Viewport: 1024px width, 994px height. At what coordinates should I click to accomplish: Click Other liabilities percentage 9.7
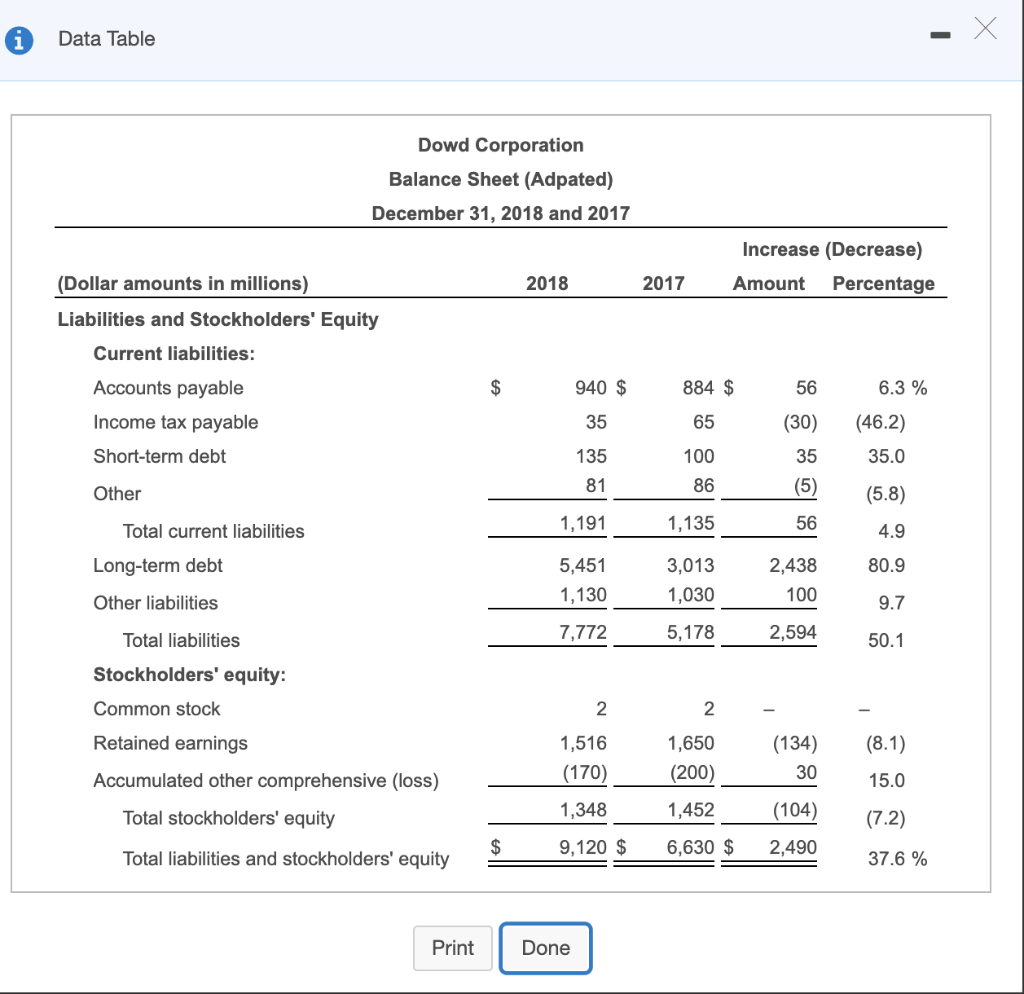(892, 603)
